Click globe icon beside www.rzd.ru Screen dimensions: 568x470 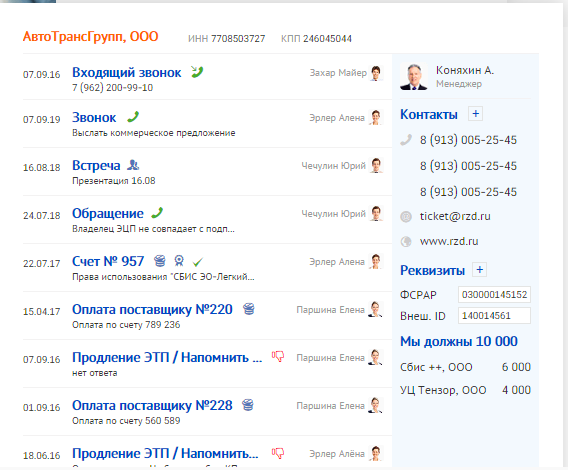(x=406, y=241)
